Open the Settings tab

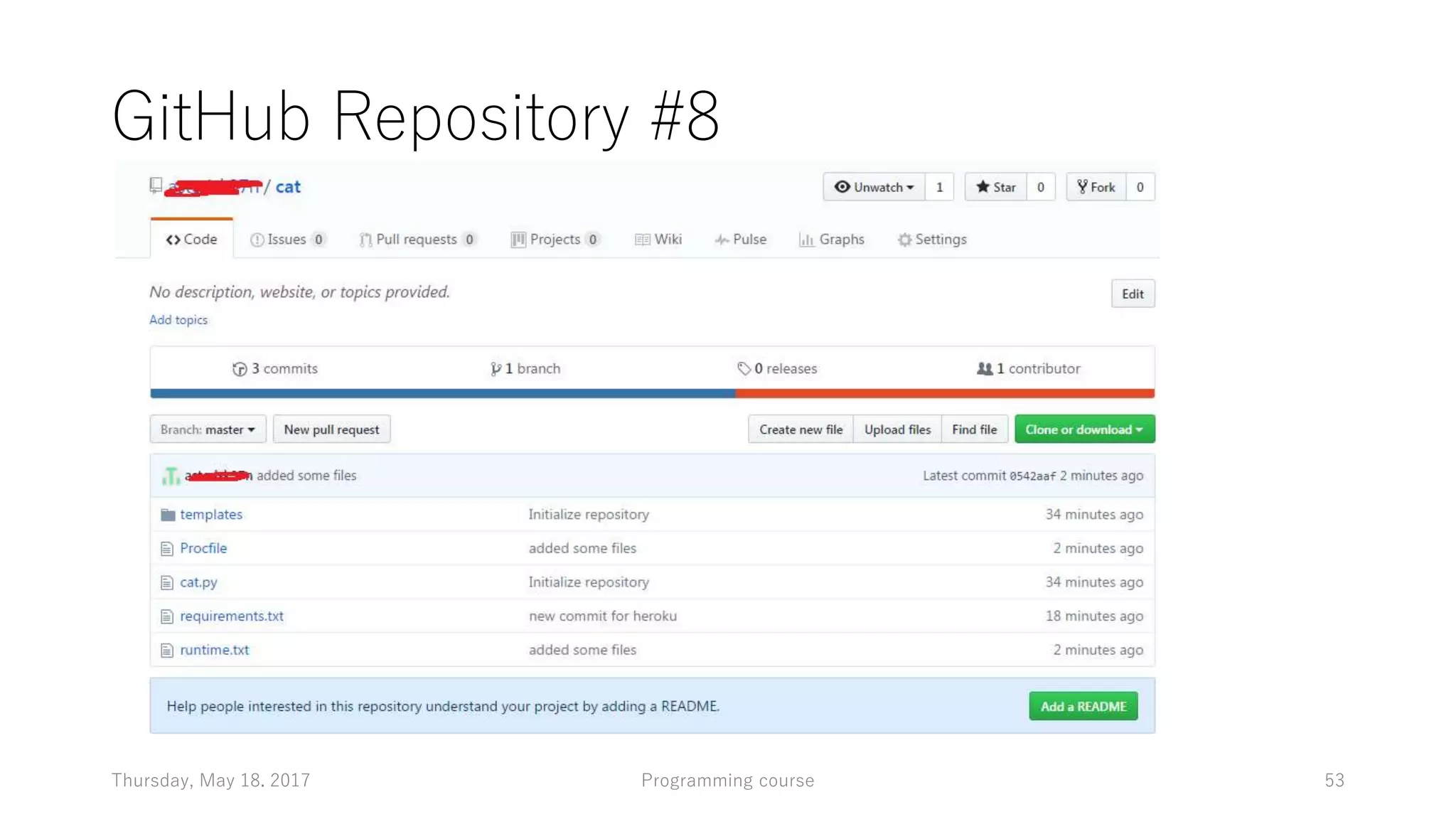(x=932, y=240)
